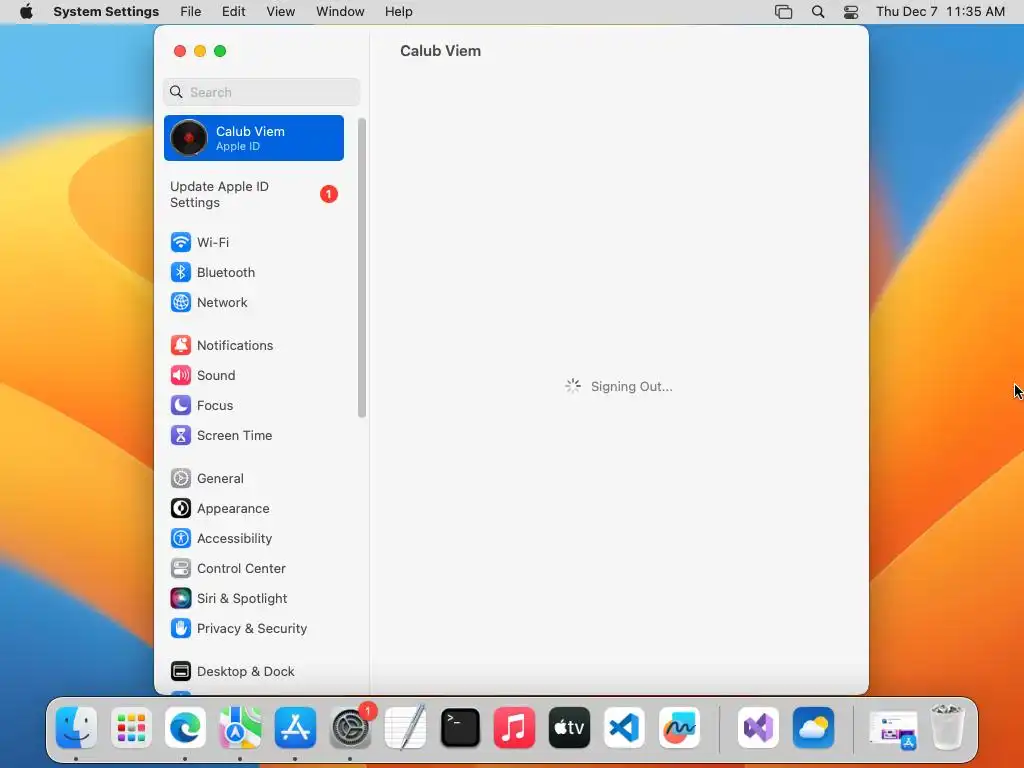Viewport: 1024px width, 768px height.
Task: Click the Signing Out status text
Action: tap(632, 387)
